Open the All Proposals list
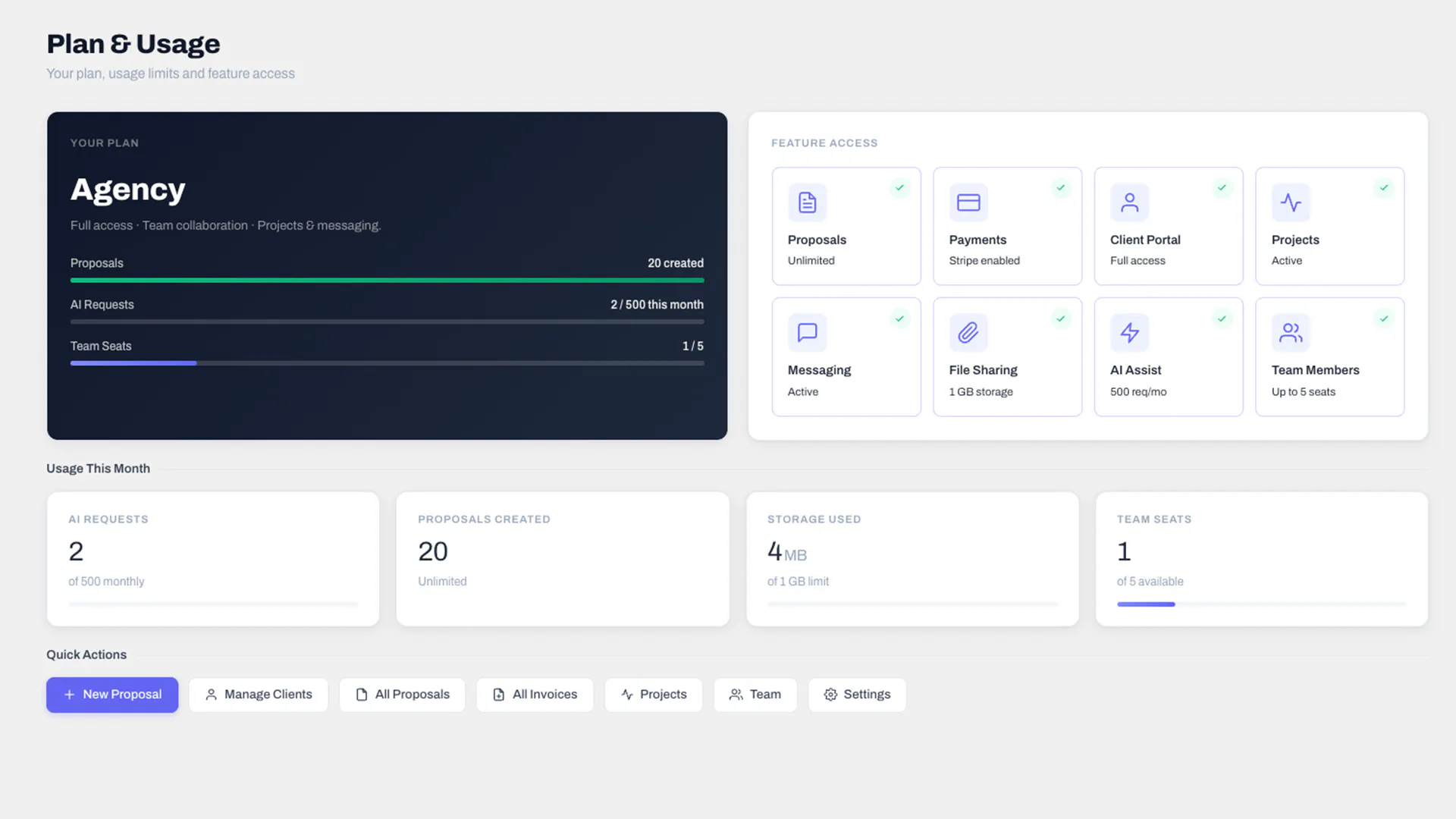This screenshot has width=1456, height=819. point(402,695)
